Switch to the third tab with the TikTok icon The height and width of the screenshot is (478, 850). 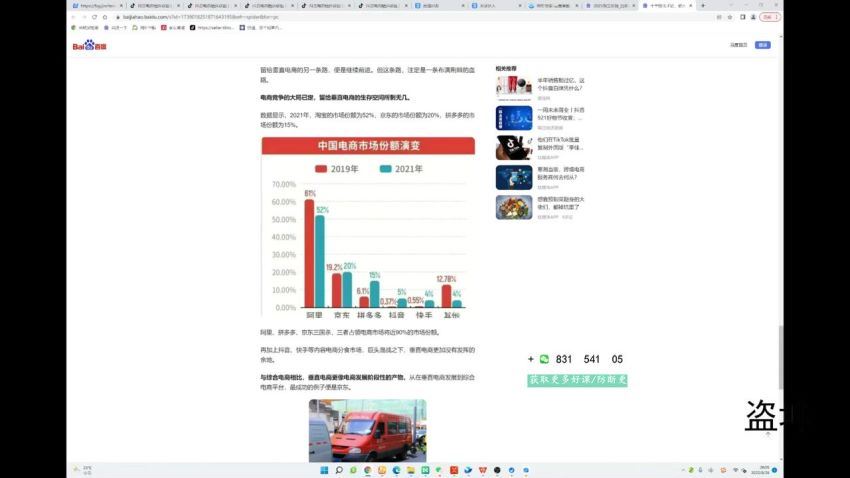[210, 5]
